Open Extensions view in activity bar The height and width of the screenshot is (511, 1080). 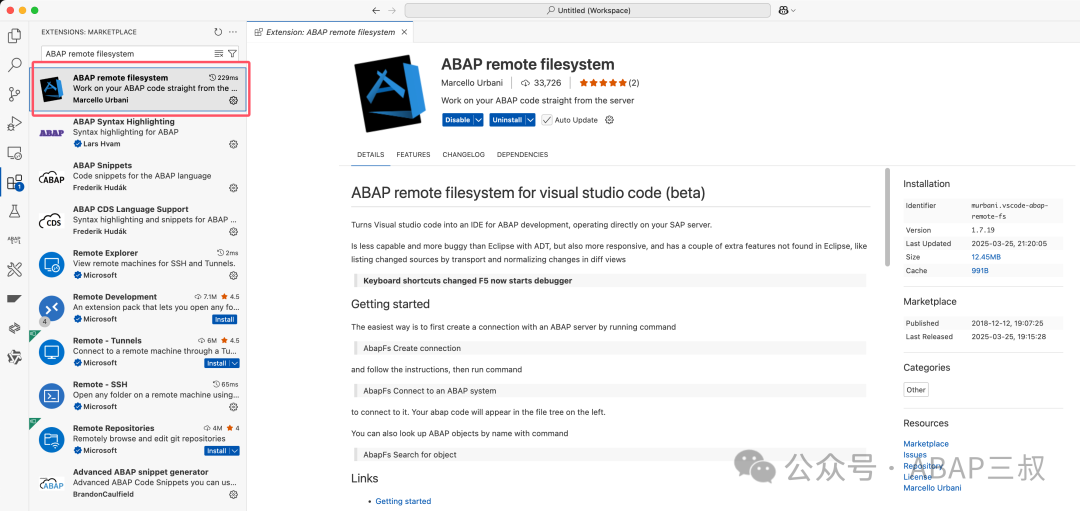[x=14, y=182]
